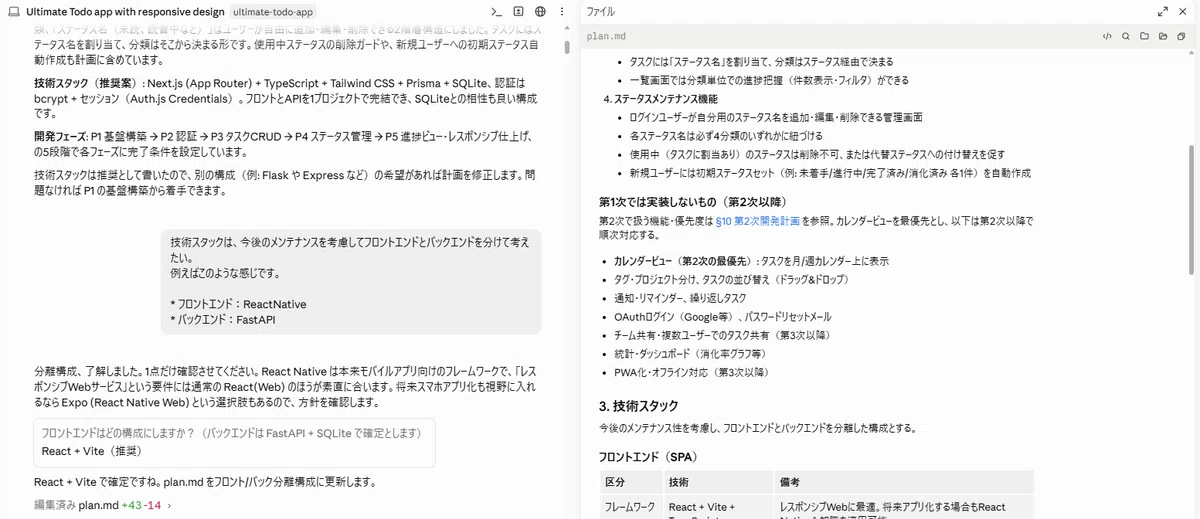Click the '技術スタック（推奨案）' bold text in chat
The image size is (1200, 519).
click(89, 83)
